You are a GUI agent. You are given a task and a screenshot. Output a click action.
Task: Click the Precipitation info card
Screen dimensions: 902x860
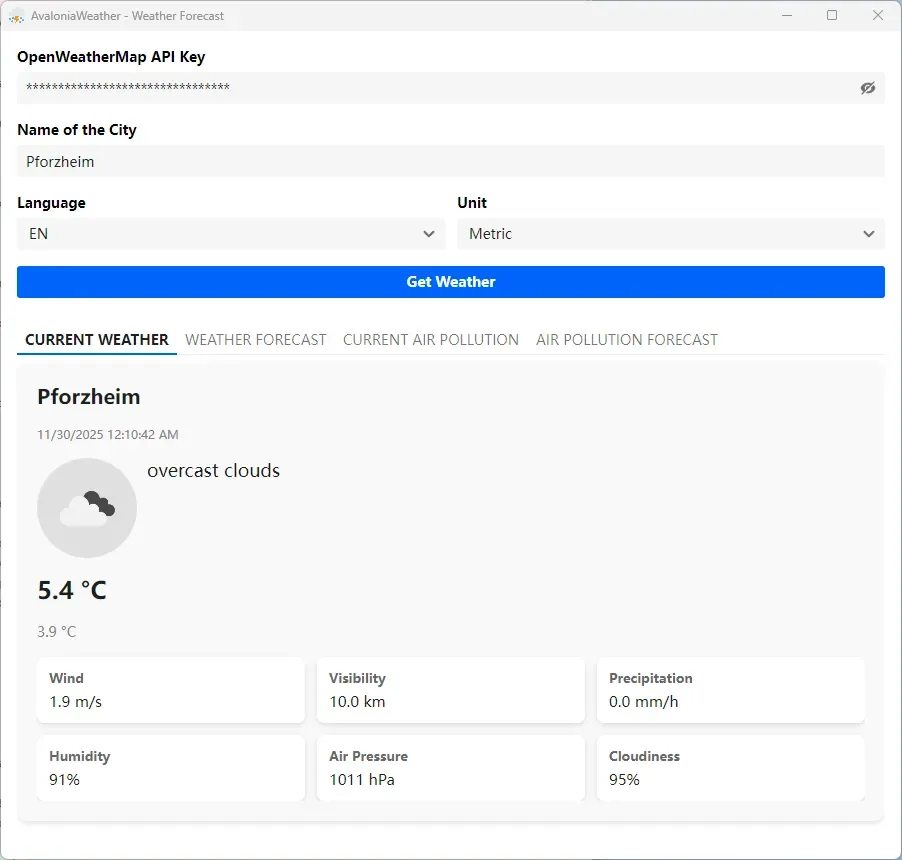click(730, 690)
